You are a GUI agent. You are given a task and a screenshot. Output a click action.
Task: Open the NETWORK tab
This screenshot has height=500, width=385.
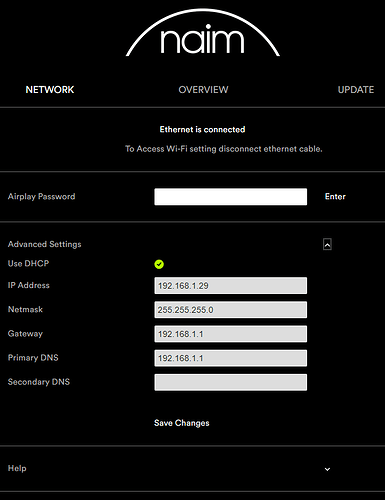[x=50, y=90]
